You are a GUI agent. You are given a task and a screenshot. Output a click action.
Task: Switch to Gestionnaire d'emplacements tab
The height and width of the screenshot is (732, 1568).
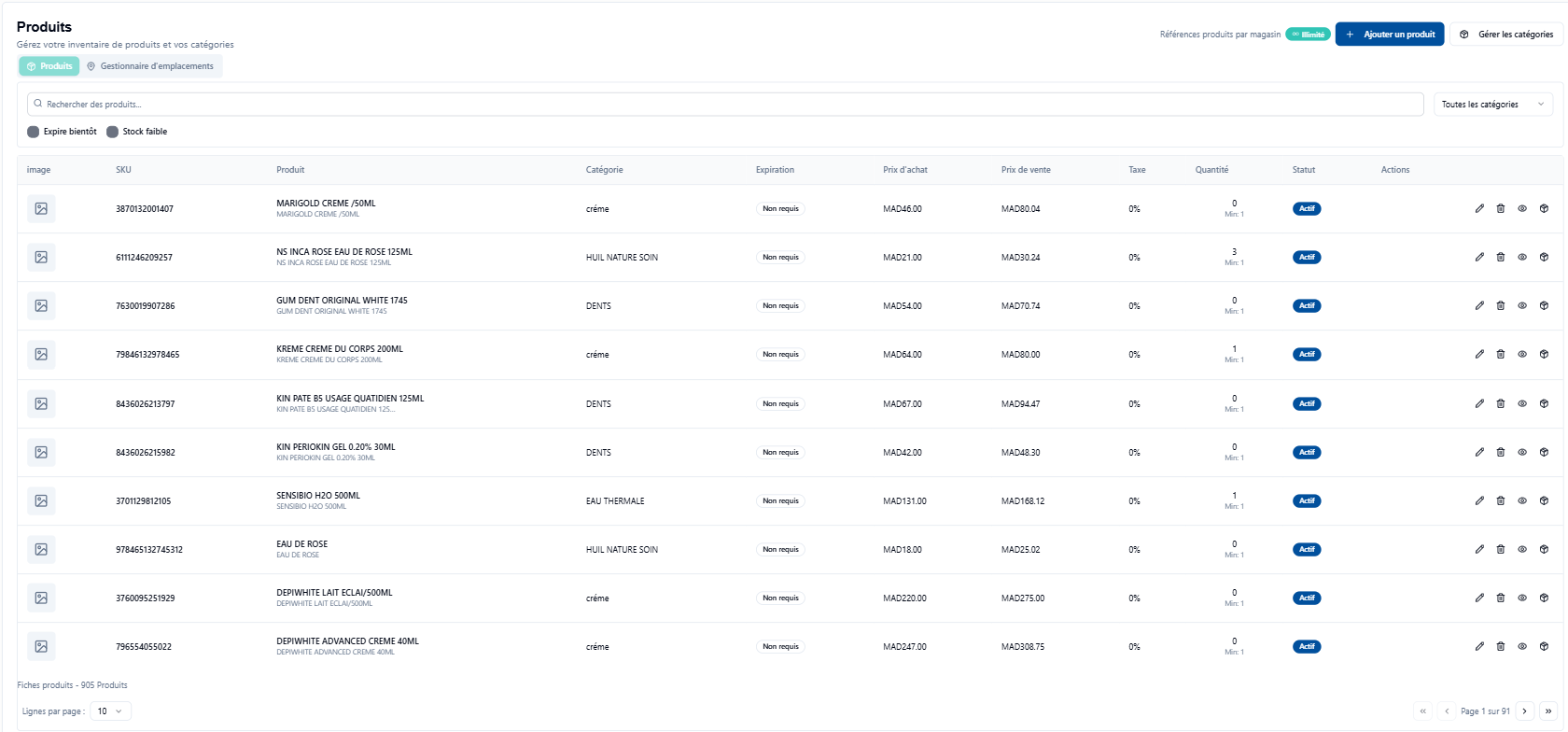pyautogui.click(x=151, y=66)
